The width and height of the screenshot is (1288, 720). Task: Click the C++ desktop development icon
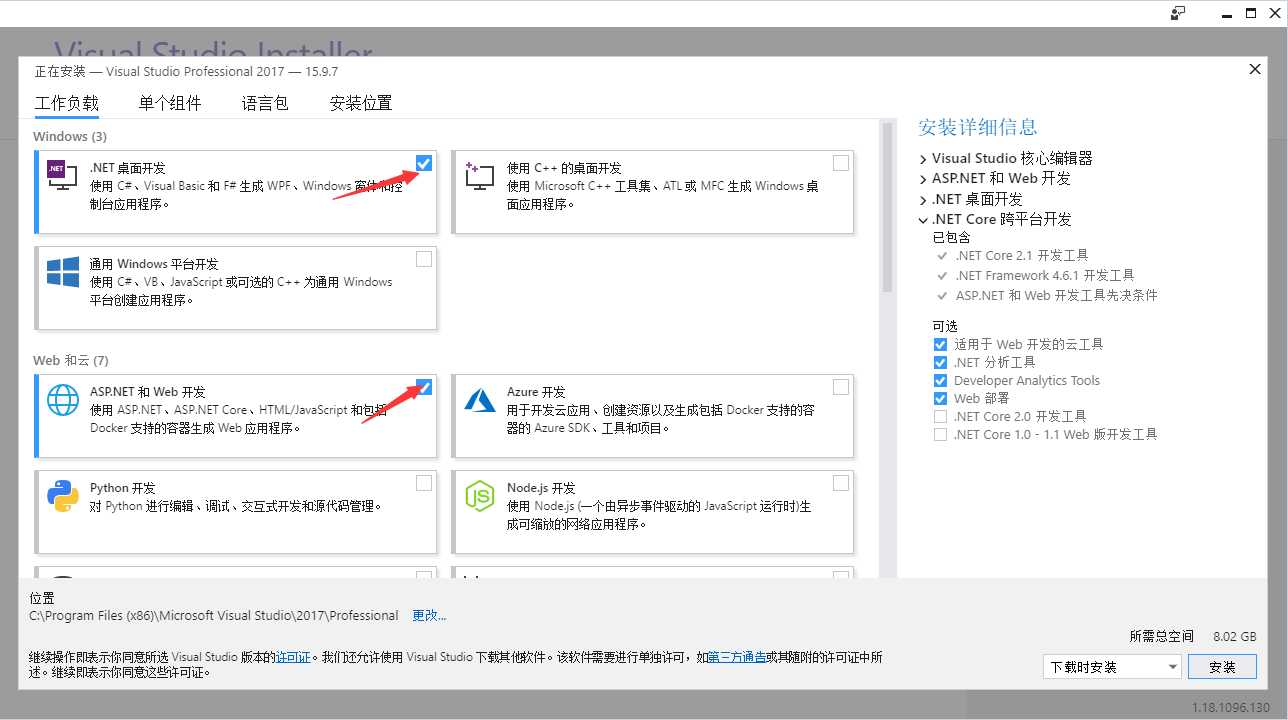pyautogui.click(x=479, y=176)
